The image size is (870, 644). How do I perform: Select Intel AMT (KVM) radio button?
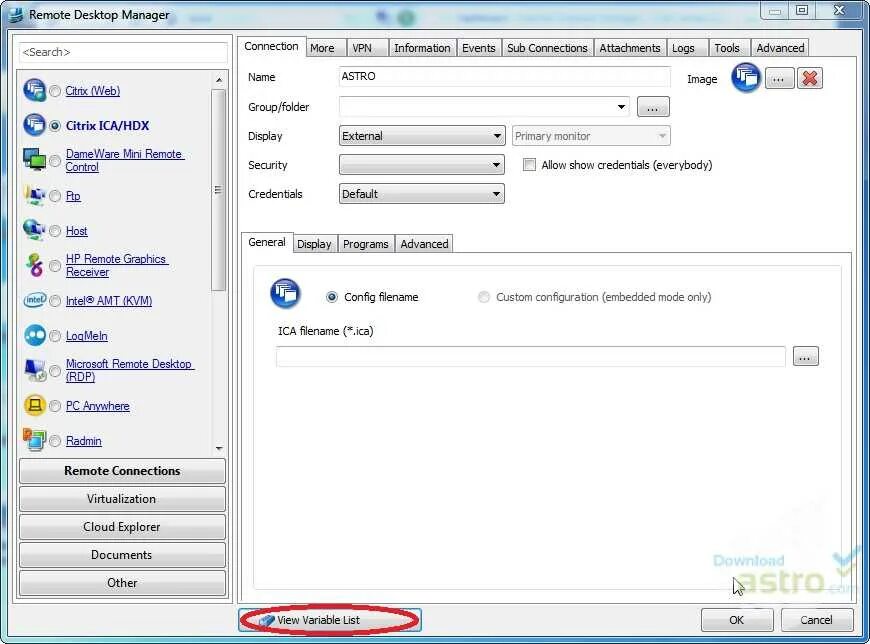tap(55, 301)
